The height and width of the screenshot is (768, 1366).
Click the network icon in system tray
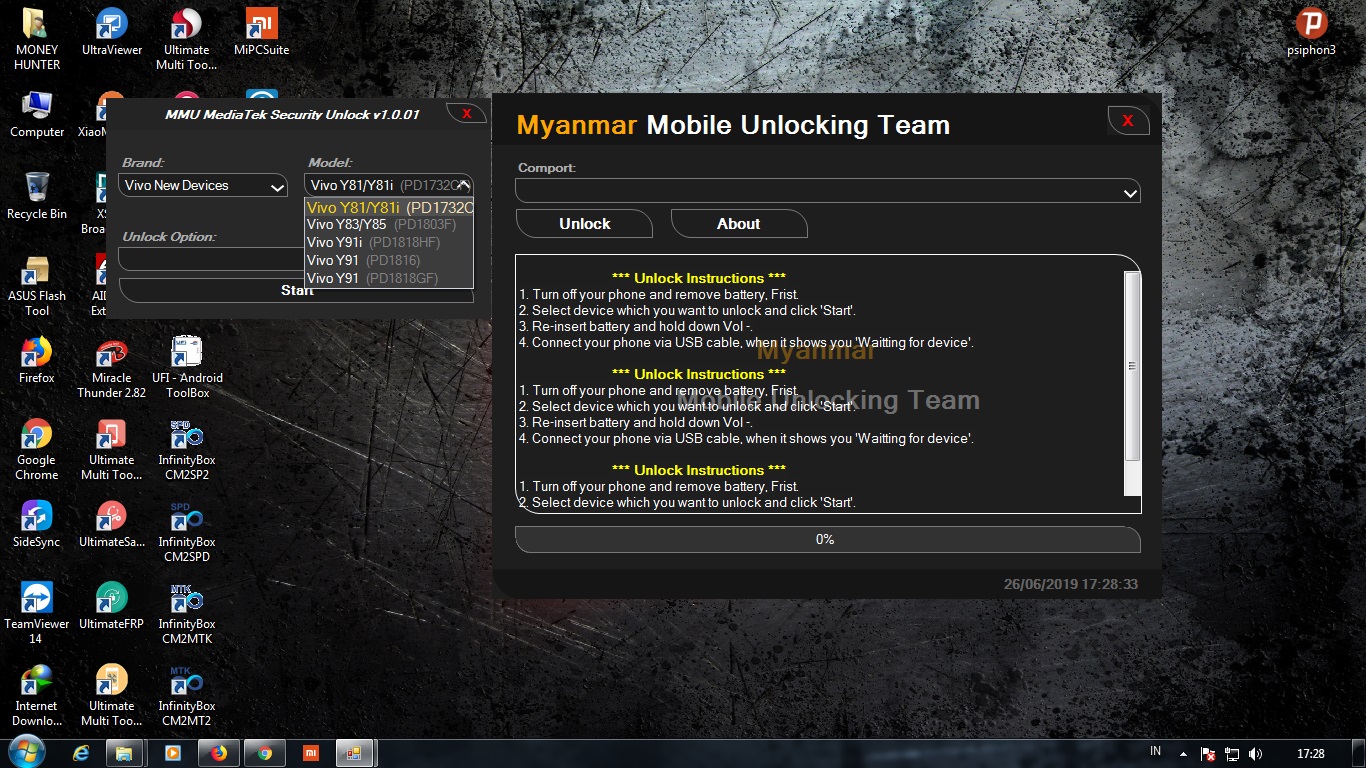[1233, 753]
